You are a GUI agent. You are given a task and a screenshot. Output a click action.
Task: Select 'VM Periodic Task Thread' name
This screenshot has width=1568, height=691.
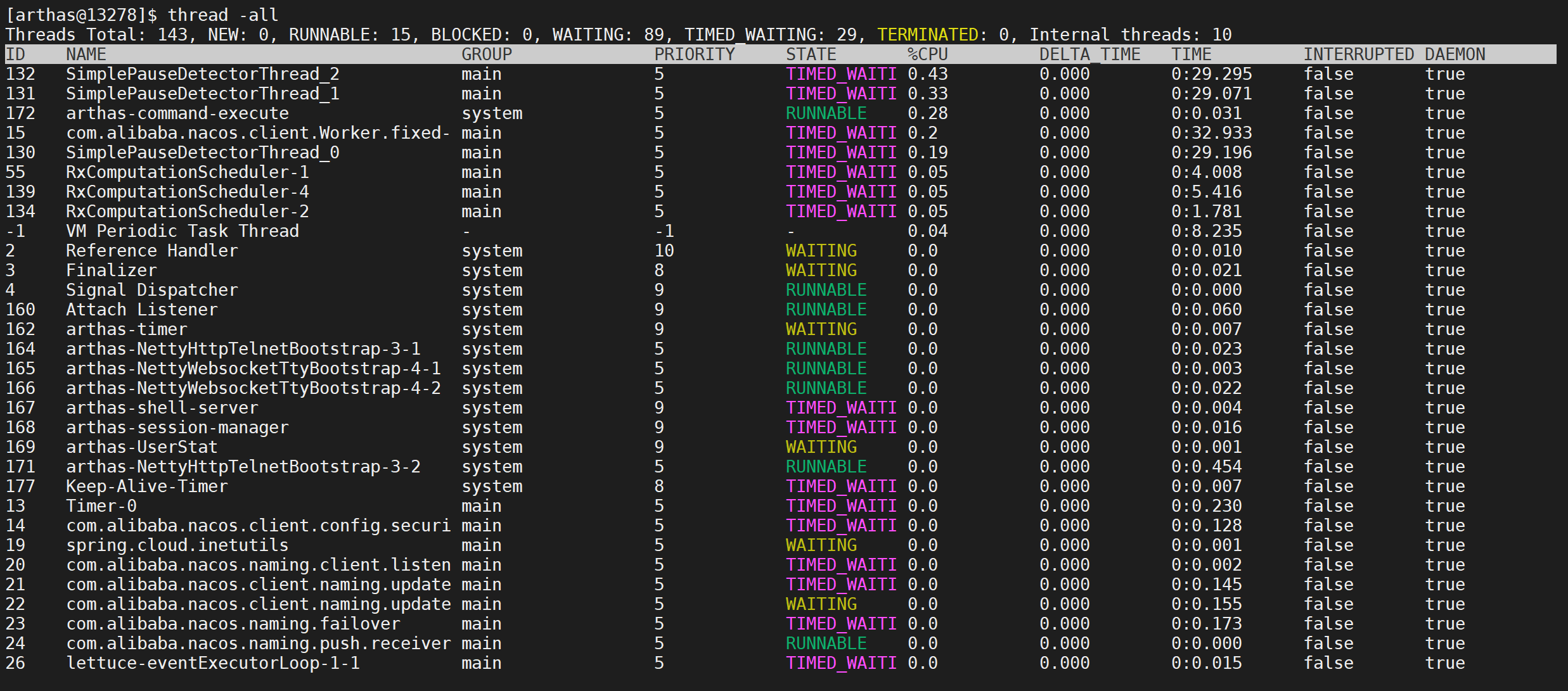click(183, 231)
